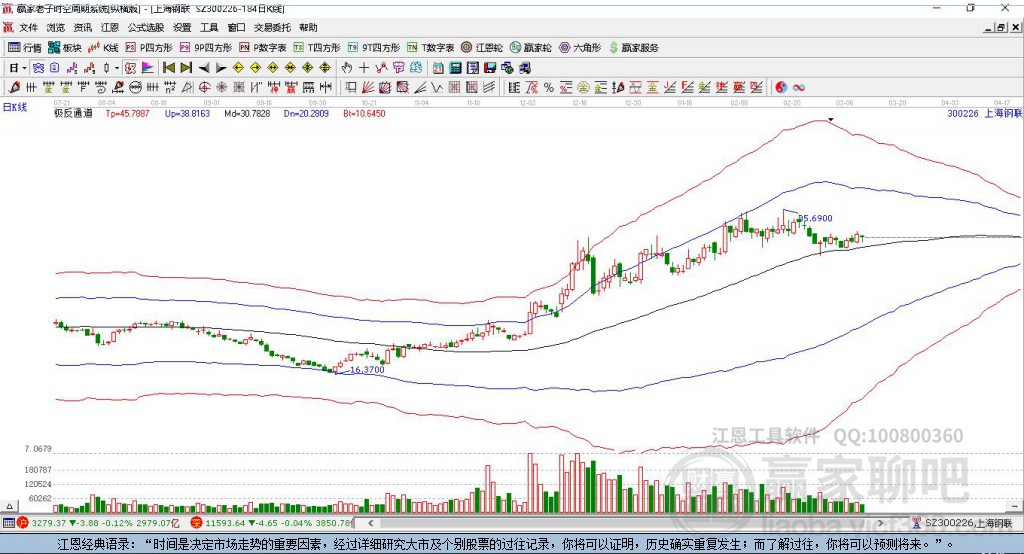This screenshot has height=554, width=1024.
Task: Click the Md=30.7828 value
Action: click(247, 113)
